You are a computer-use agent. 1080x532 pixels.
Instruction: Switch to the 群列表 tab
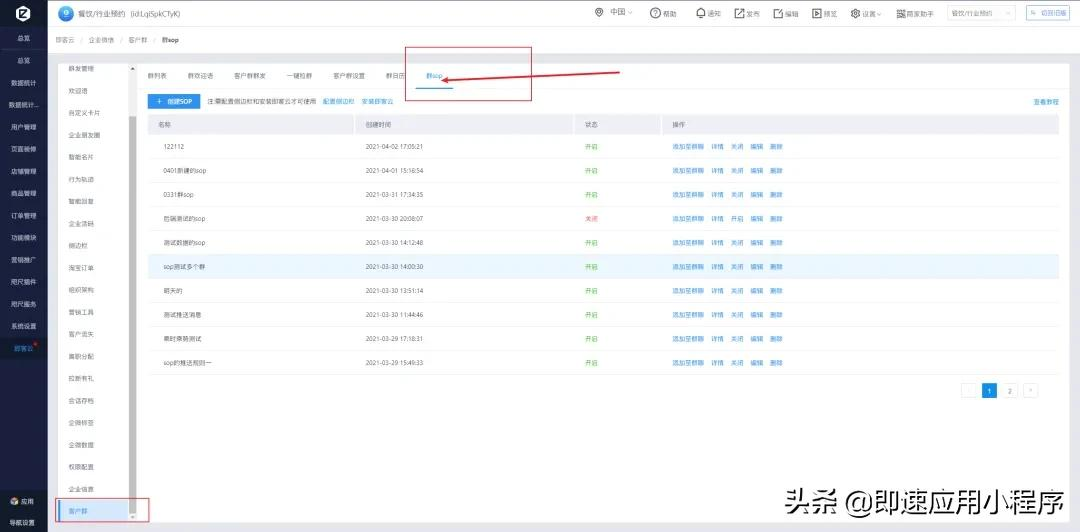click(157, 76)
